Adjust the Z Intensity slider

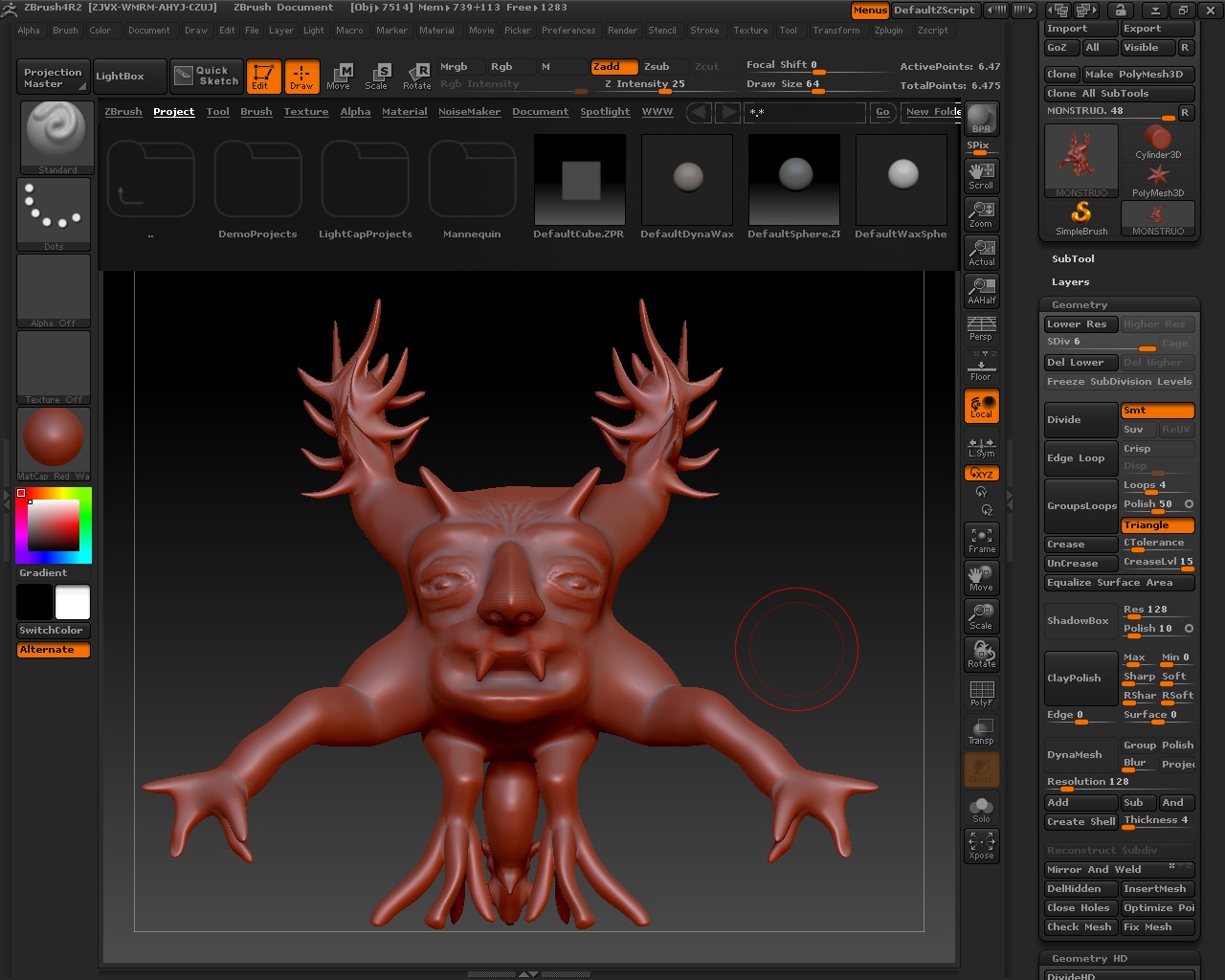pos(645,84)
